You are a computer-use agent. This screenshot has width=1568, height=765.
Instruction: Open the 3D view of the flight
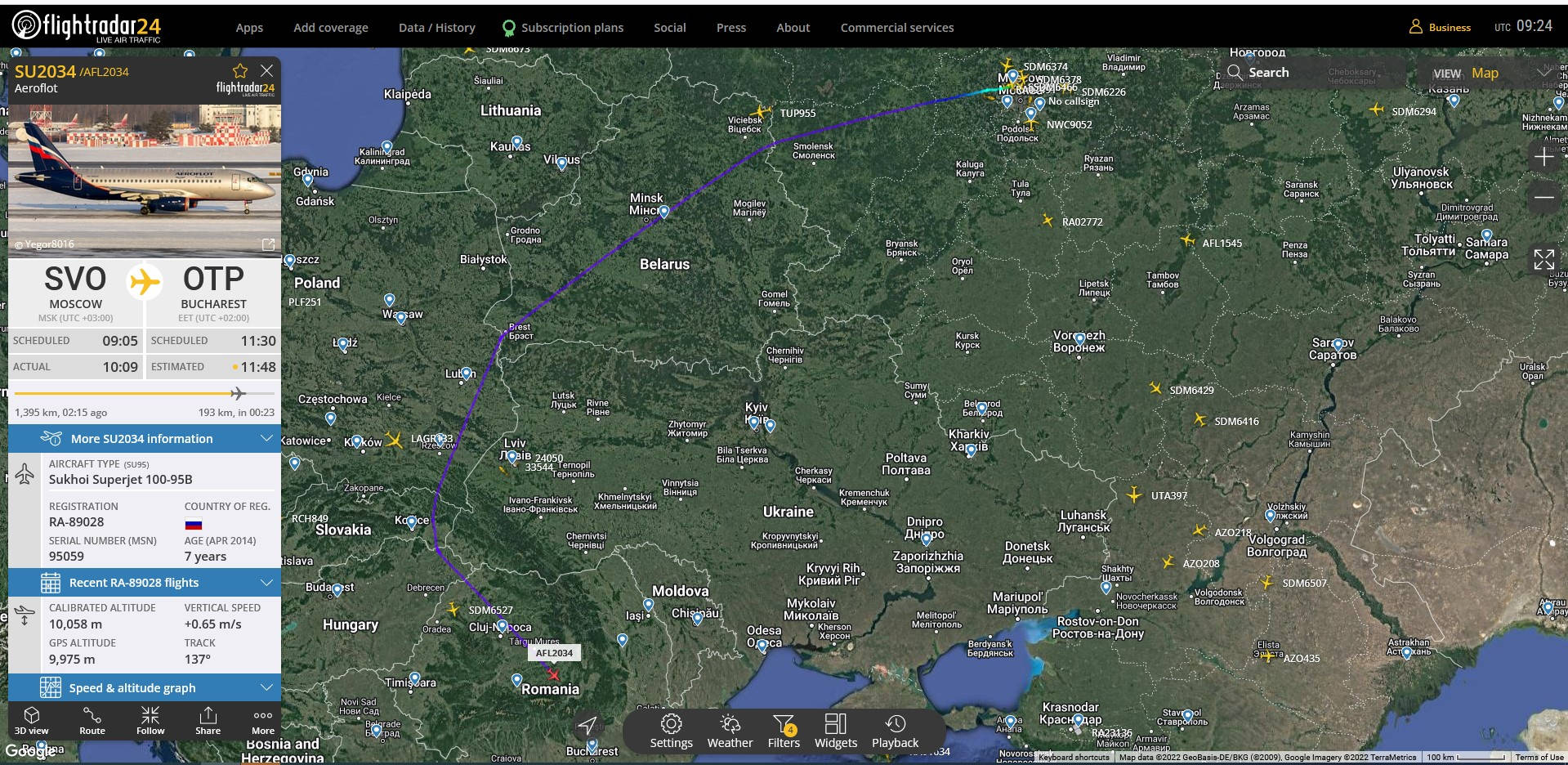32,721
